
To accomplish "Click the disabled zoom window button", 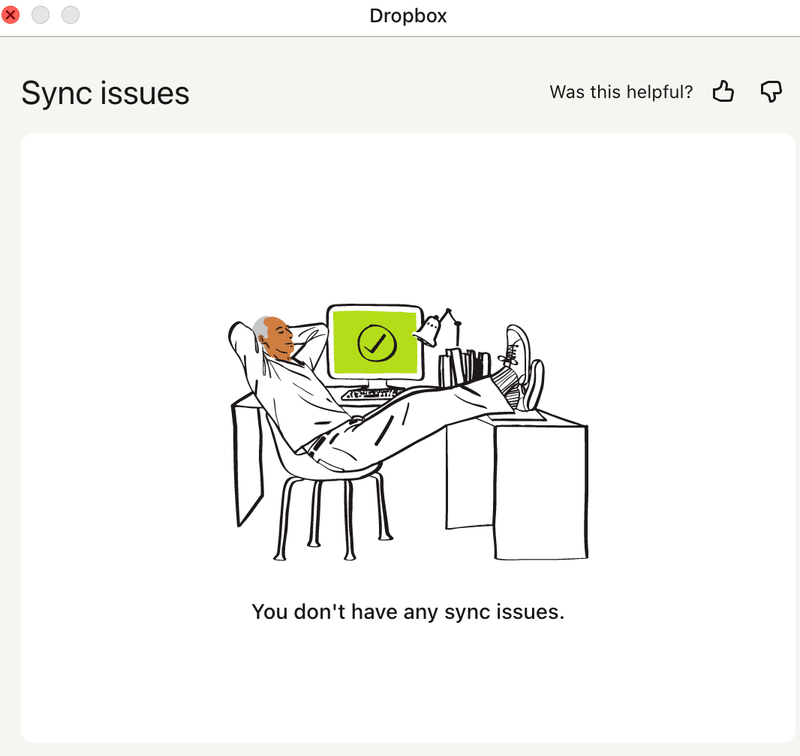I will (x=71, y=15).
